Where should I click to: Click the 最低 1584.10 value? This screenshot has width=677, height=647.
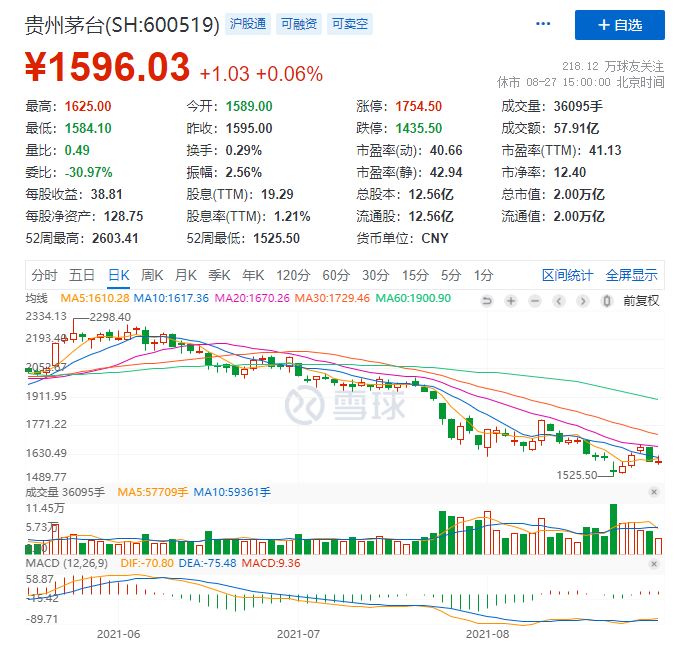[x=88, y=128]
